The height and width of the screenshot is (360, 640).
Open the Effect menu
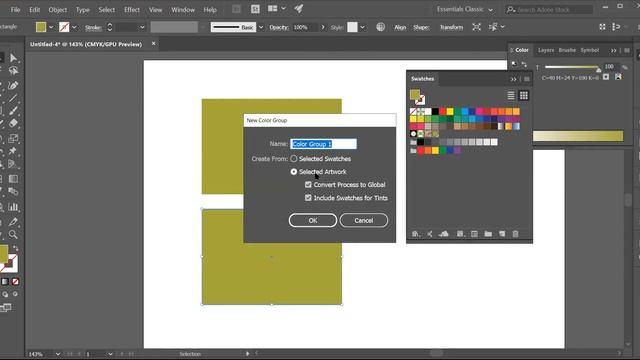tap(131, 9)
